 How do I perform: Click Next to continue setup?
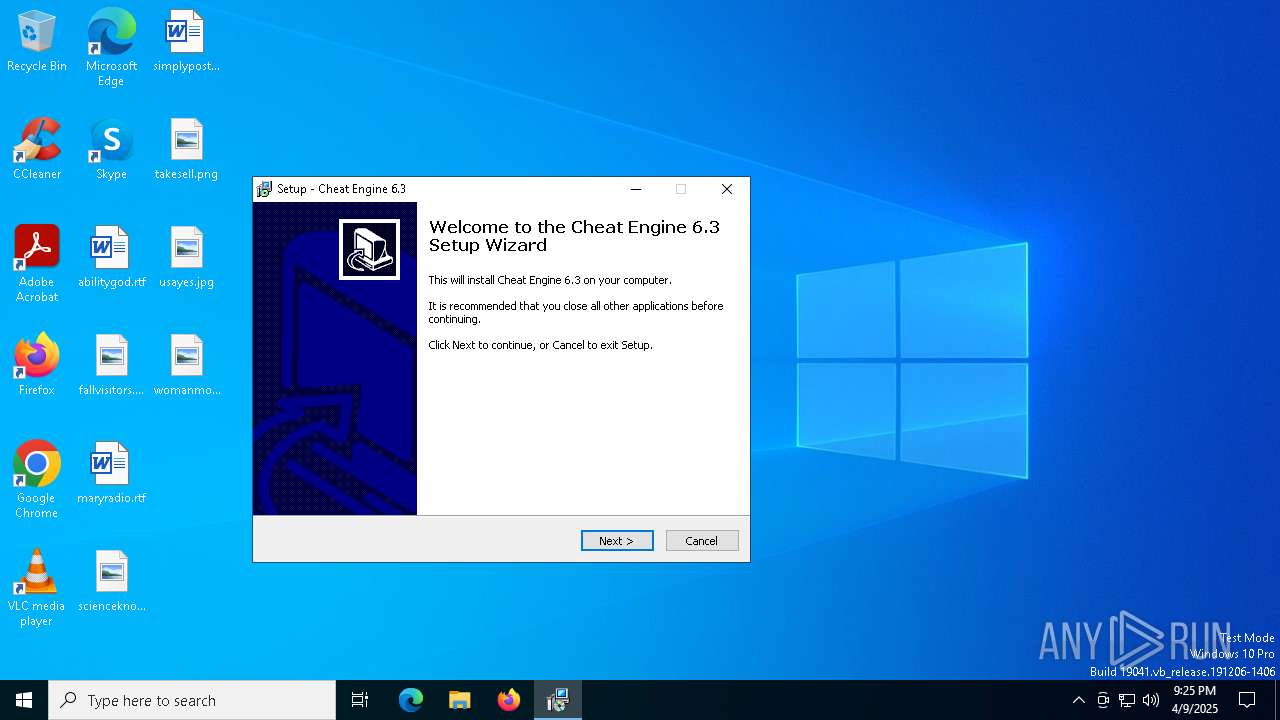pos(617,541)
